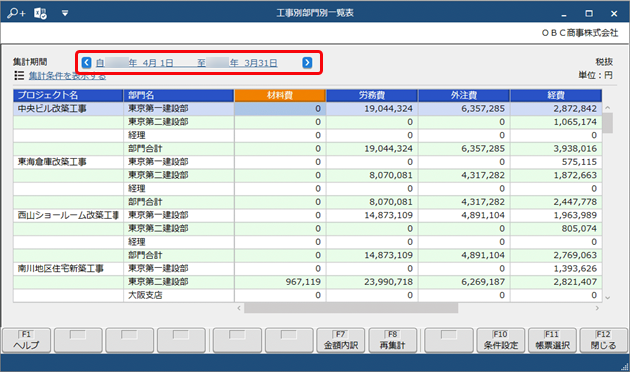Select the 経費 column header
This screenshot has height=372, width=630.
pos(556,95)
